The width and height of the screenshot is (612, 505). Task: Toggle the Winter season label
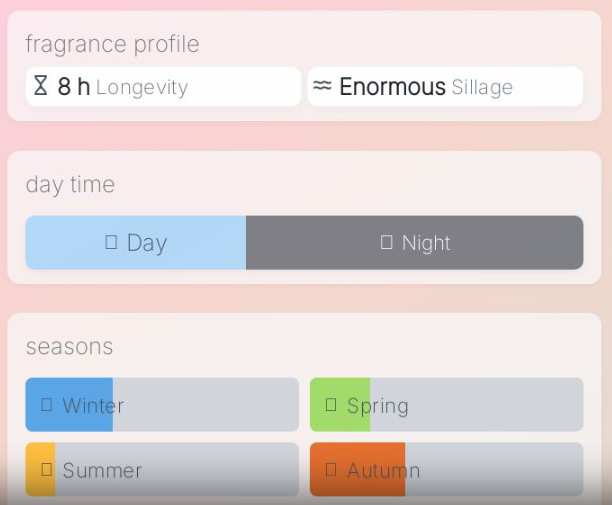click(93, 406)
